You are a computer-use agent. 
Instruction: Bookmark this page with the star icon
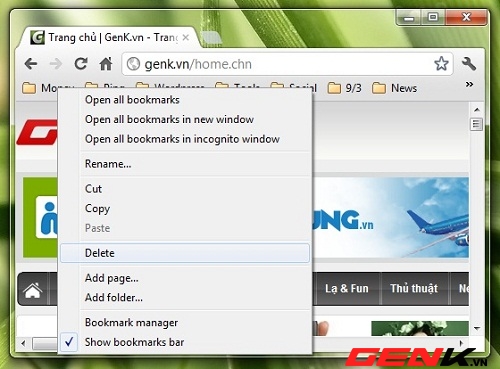441,63
